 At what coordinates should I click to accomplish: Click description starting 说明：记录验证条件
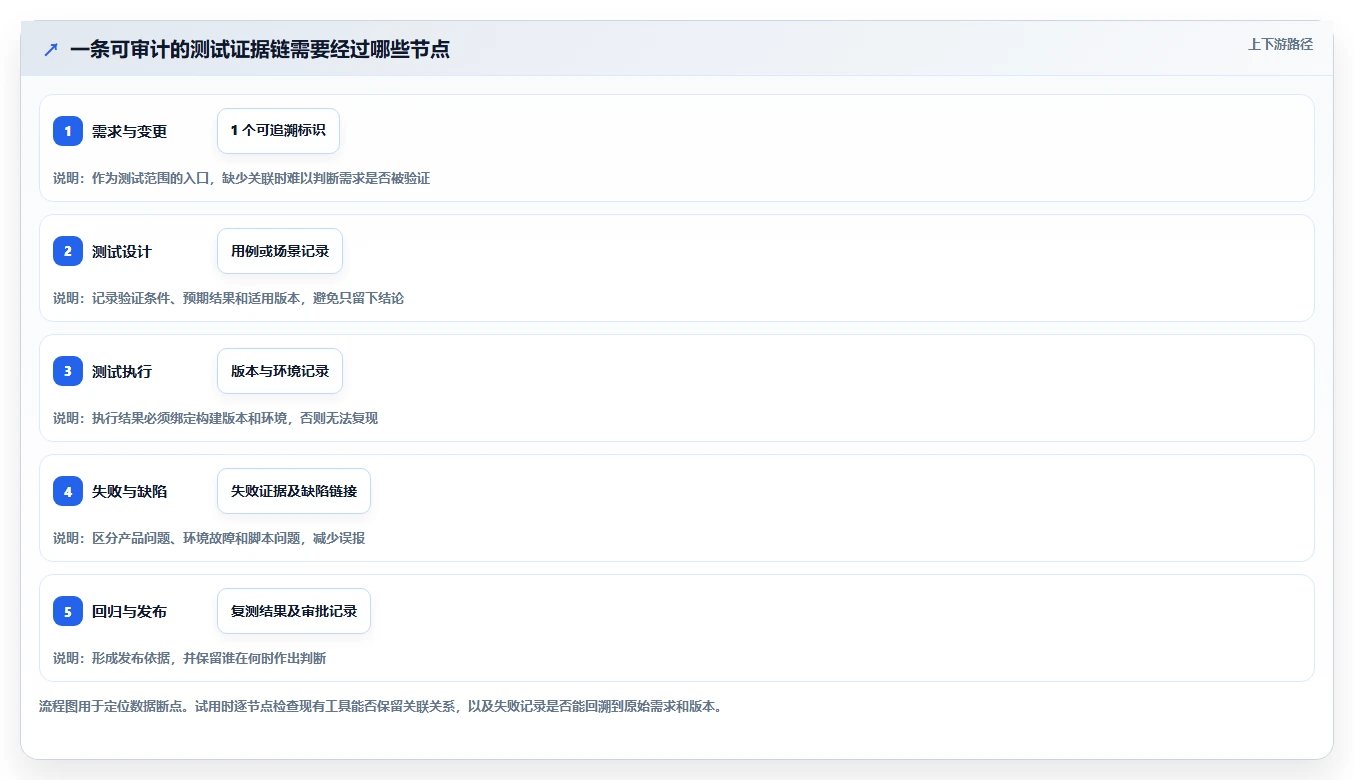pos(229,298)
